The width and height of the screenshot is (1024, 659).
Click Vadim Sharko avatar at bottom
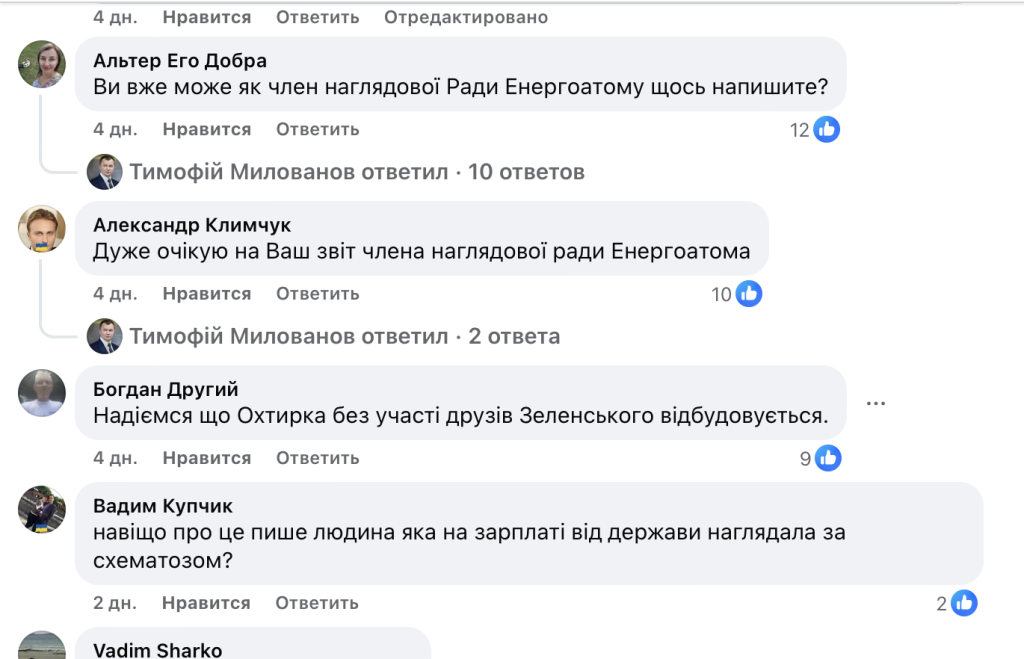pyautogui.click(x=41, y=648)
